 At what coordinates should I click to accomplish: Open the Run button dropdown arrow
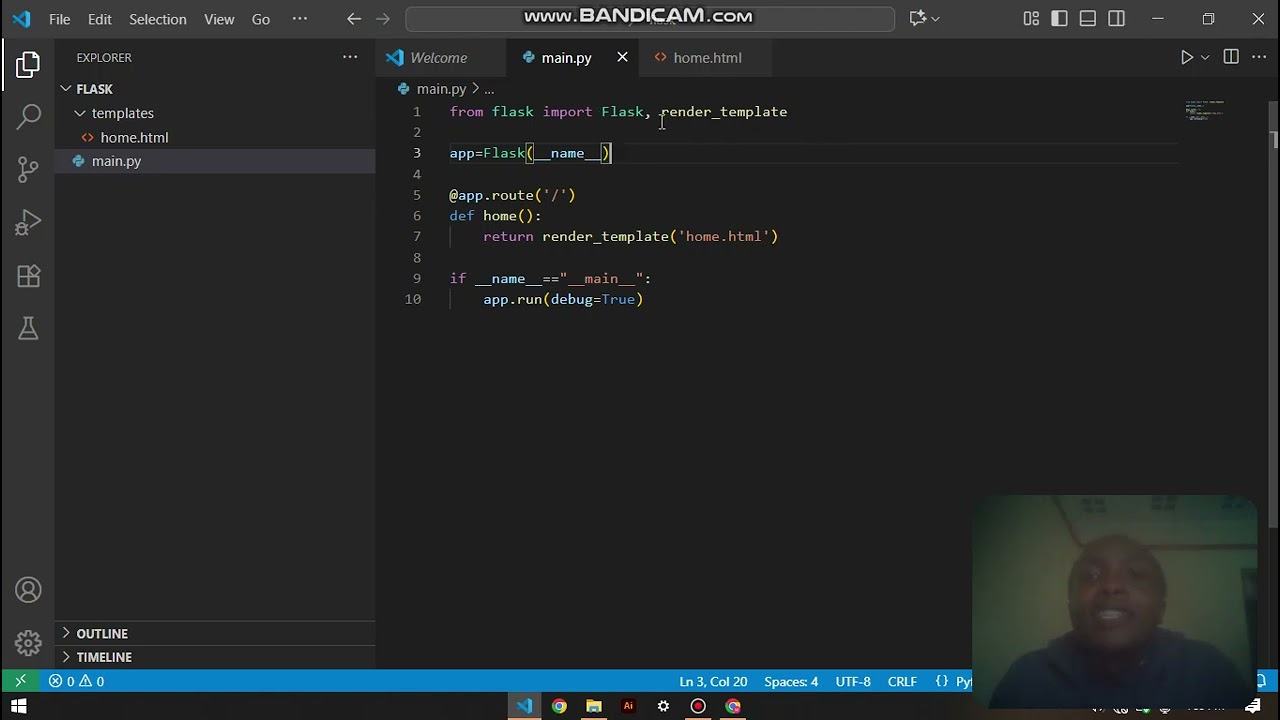pyautogui.click(x=1205, y=57)
